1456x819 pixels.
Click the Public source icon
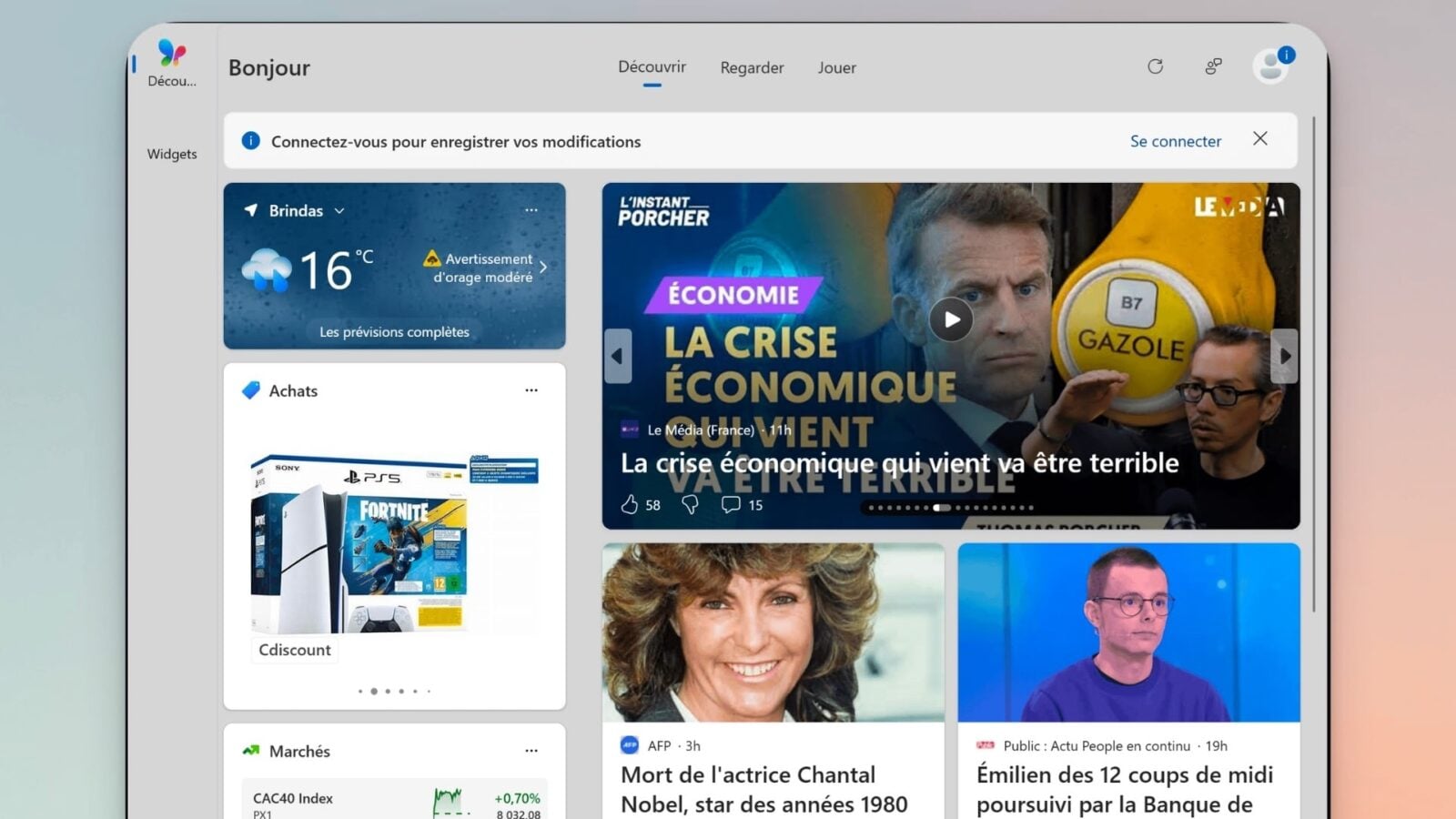986,745
